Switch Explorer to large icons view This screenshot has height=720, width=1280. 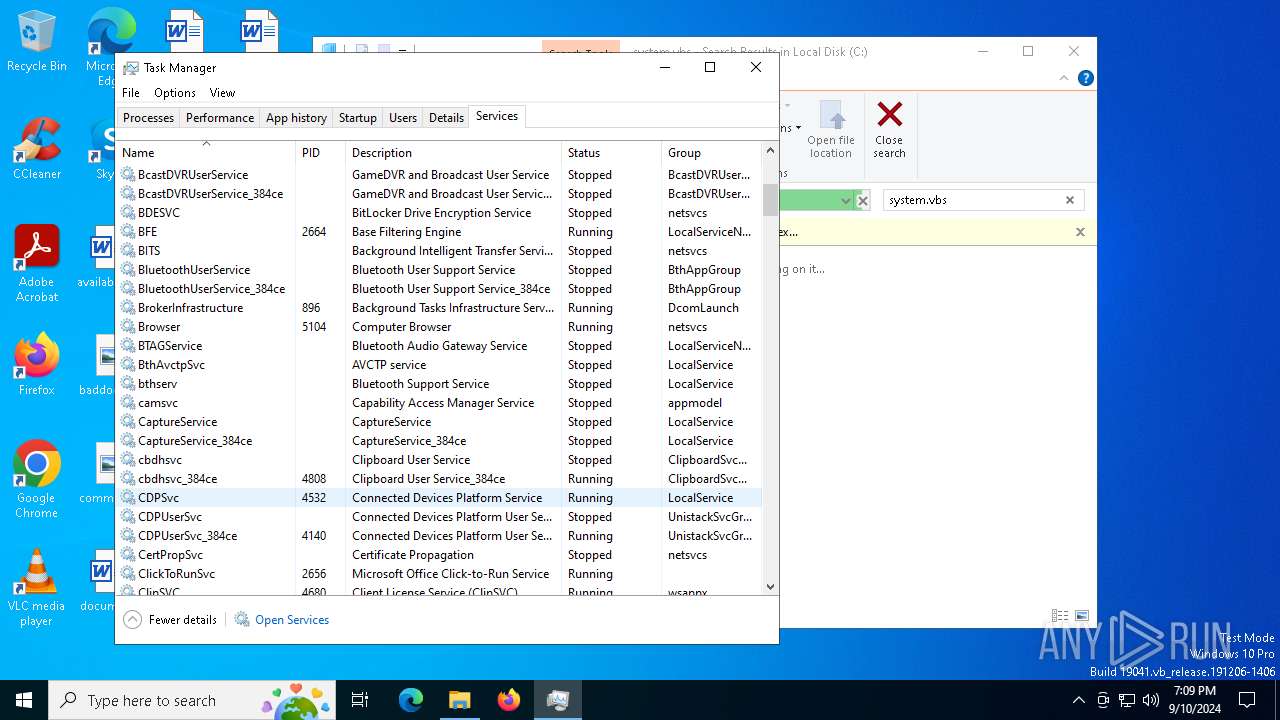(1081, 616)
